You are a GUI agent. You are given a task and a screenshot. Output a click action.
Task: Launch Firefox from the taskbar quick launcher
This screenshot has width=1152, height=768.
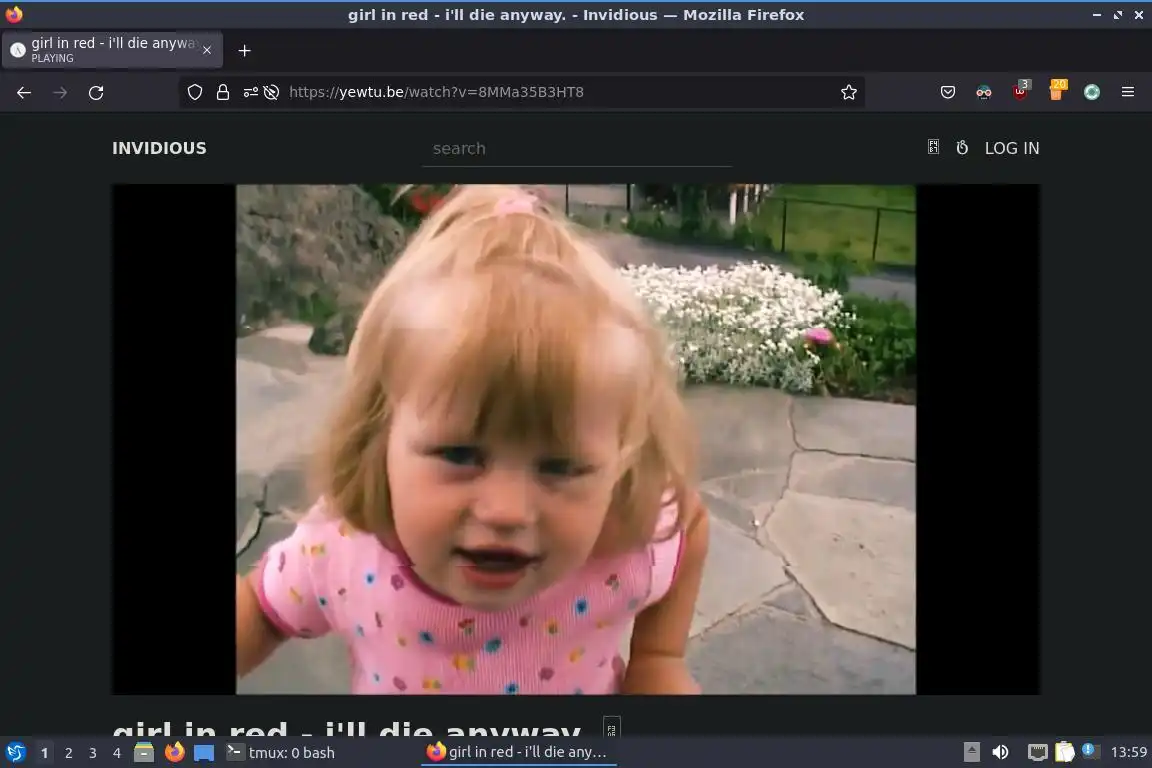175,752
